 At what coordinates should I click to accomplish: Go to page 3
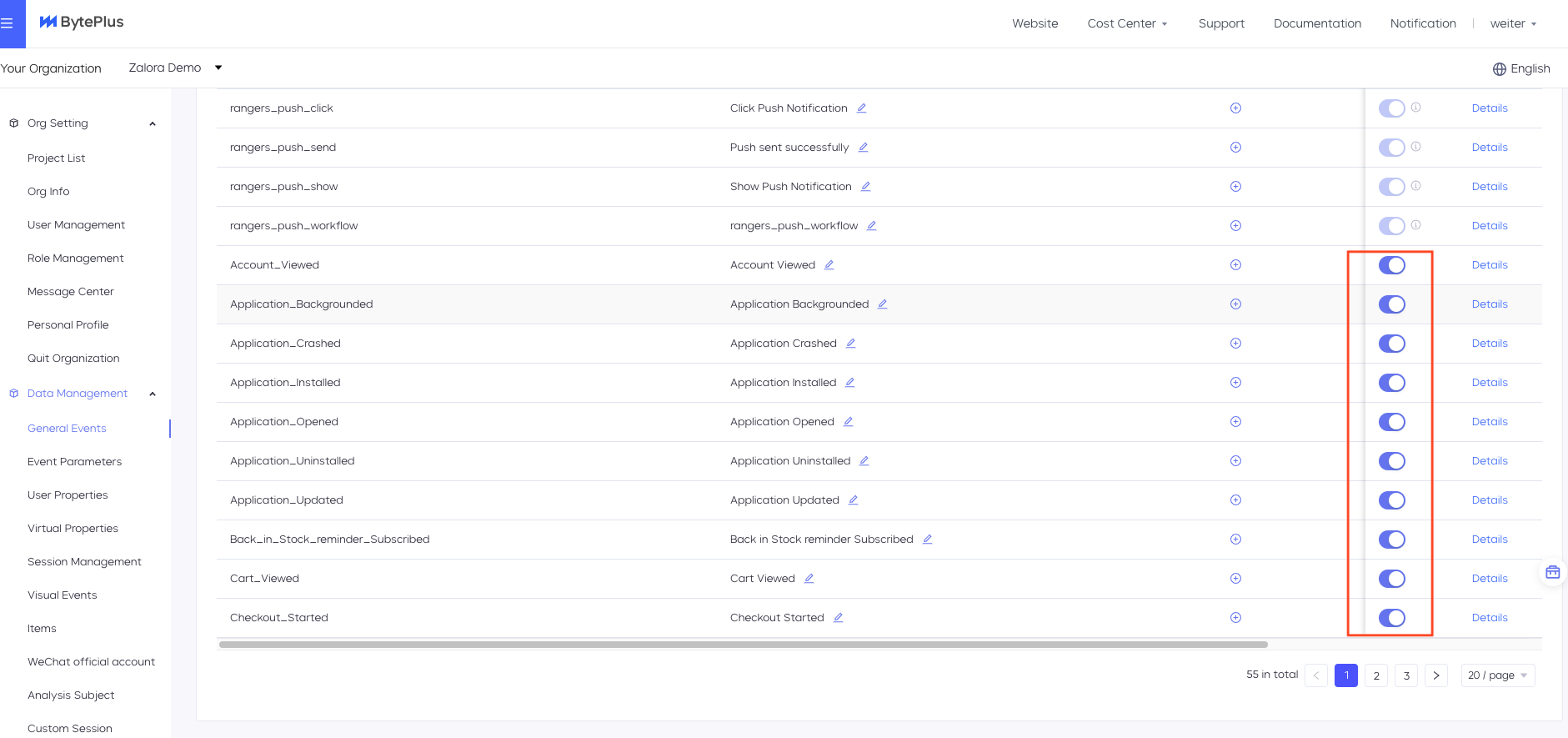pyautogui.click(x=1406, y=675)
